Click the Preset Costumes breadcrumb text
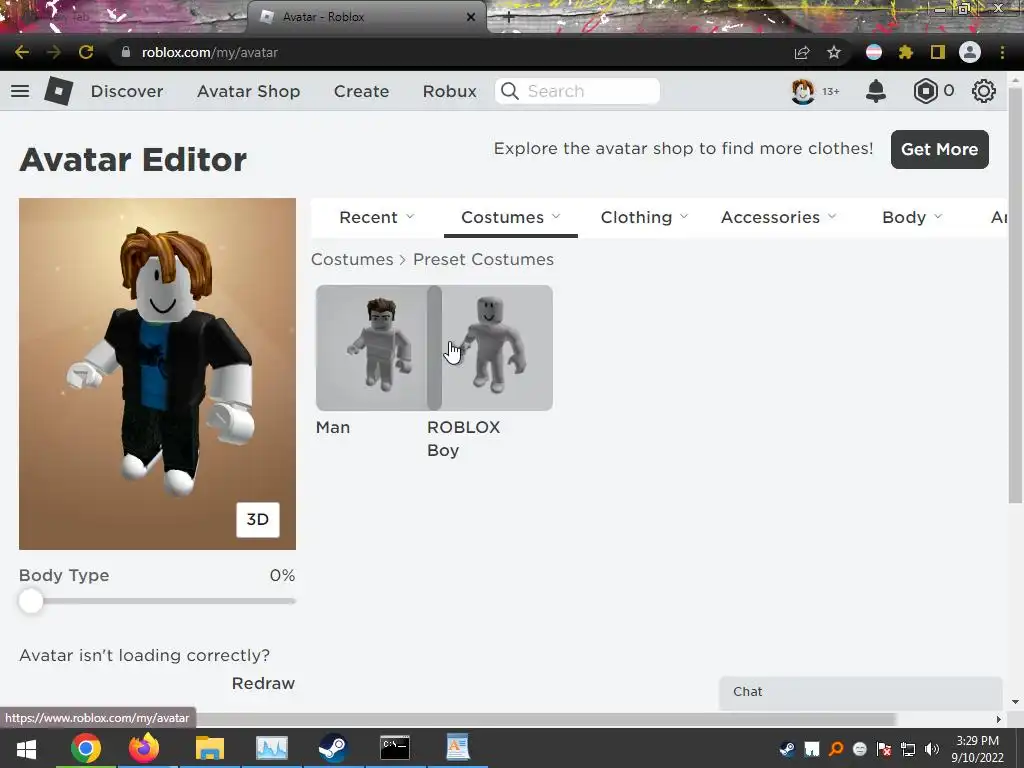Image resolution: width=1024 pixels, height=768 pixels. click(483, 259)
